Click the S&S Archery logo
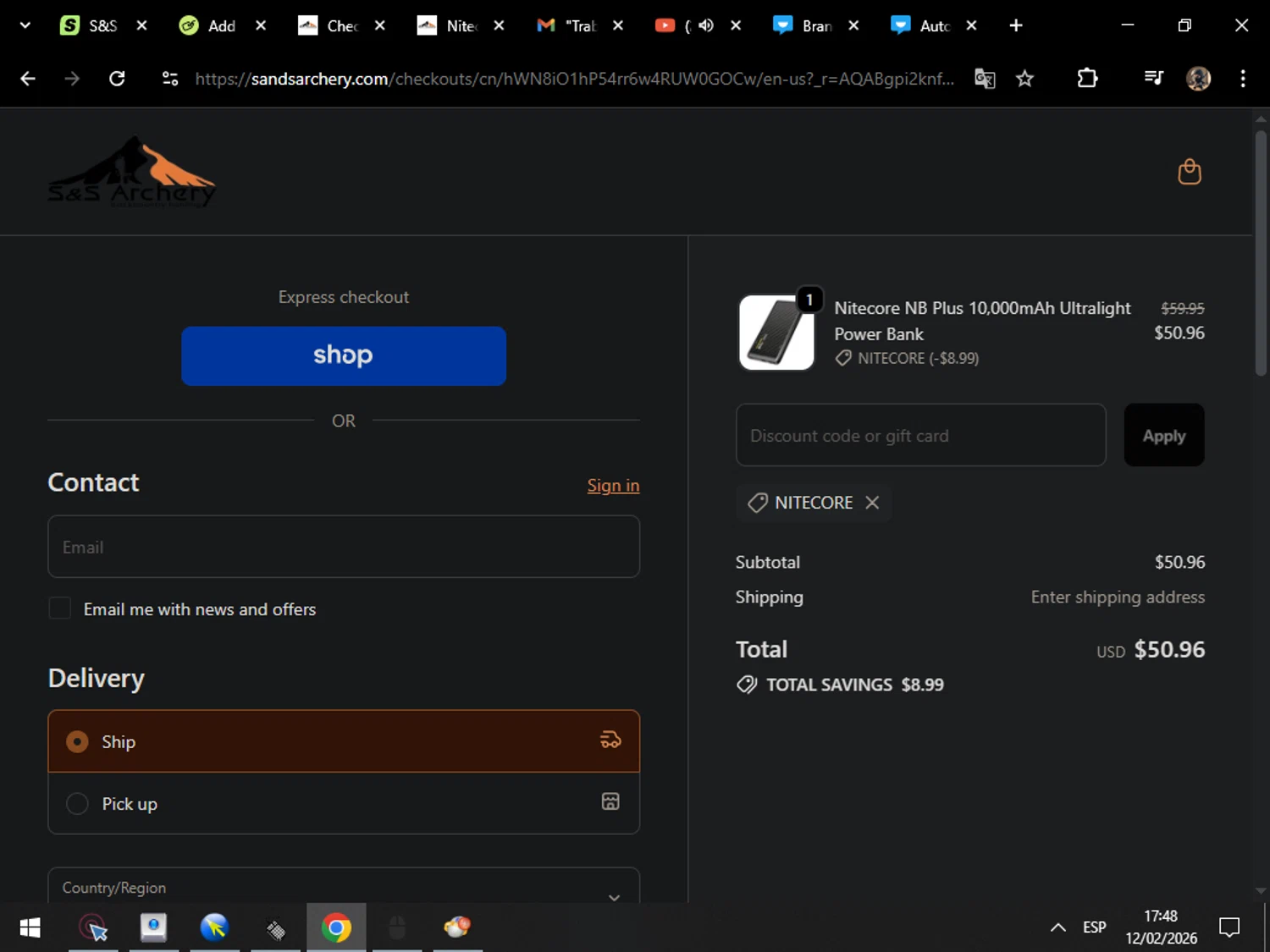This screenshot has height=952, width=1270. 132,172
